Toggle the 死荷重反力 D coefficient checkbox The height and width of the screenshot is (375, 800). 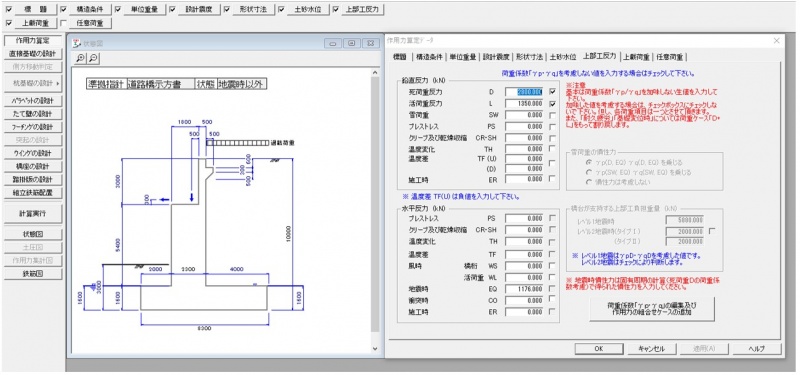coord(552,92)
